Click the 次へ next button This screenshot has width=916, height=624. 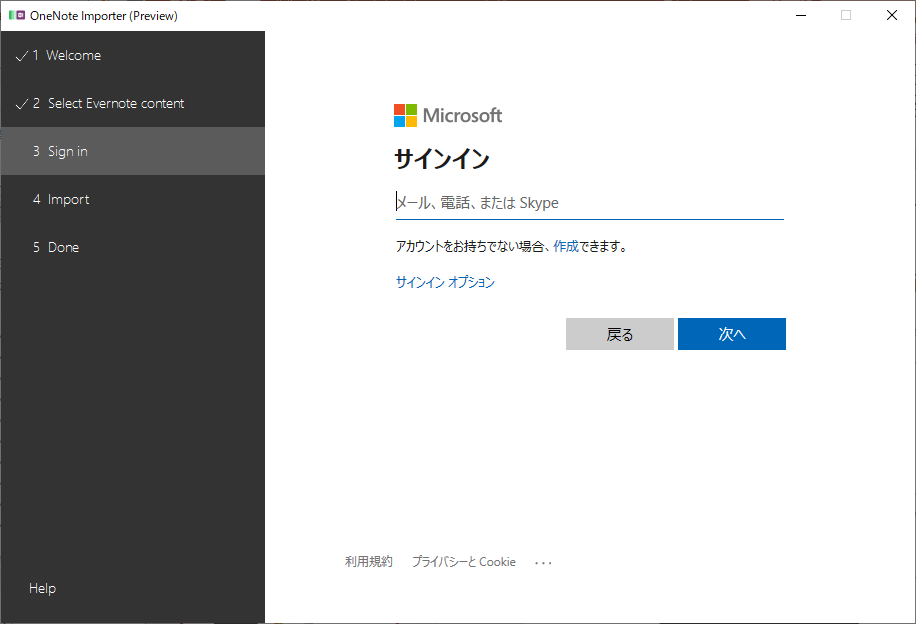(732, 334)
